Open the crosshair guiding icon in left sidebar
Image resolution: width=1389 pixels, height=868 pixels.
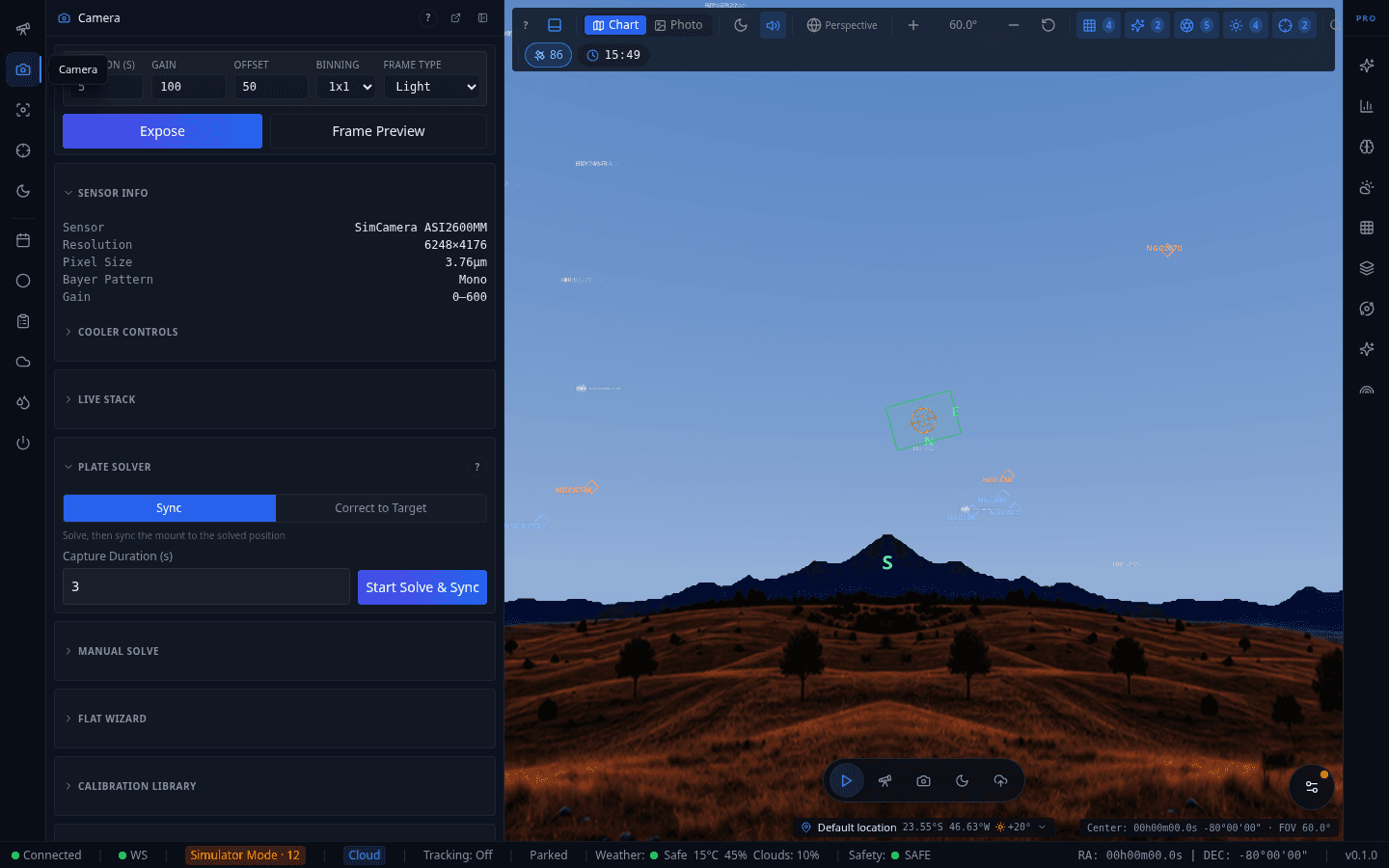23,150
